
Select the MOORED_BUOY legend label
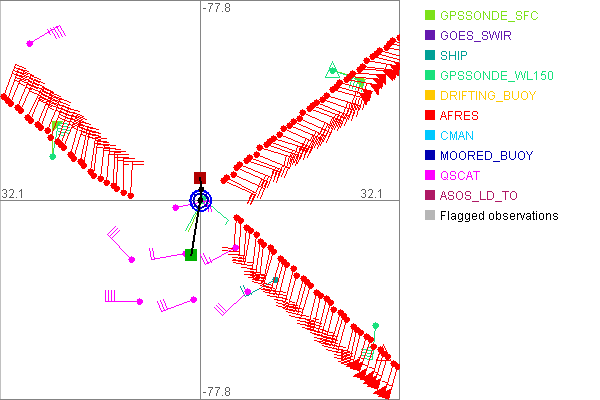click(488, 156)
